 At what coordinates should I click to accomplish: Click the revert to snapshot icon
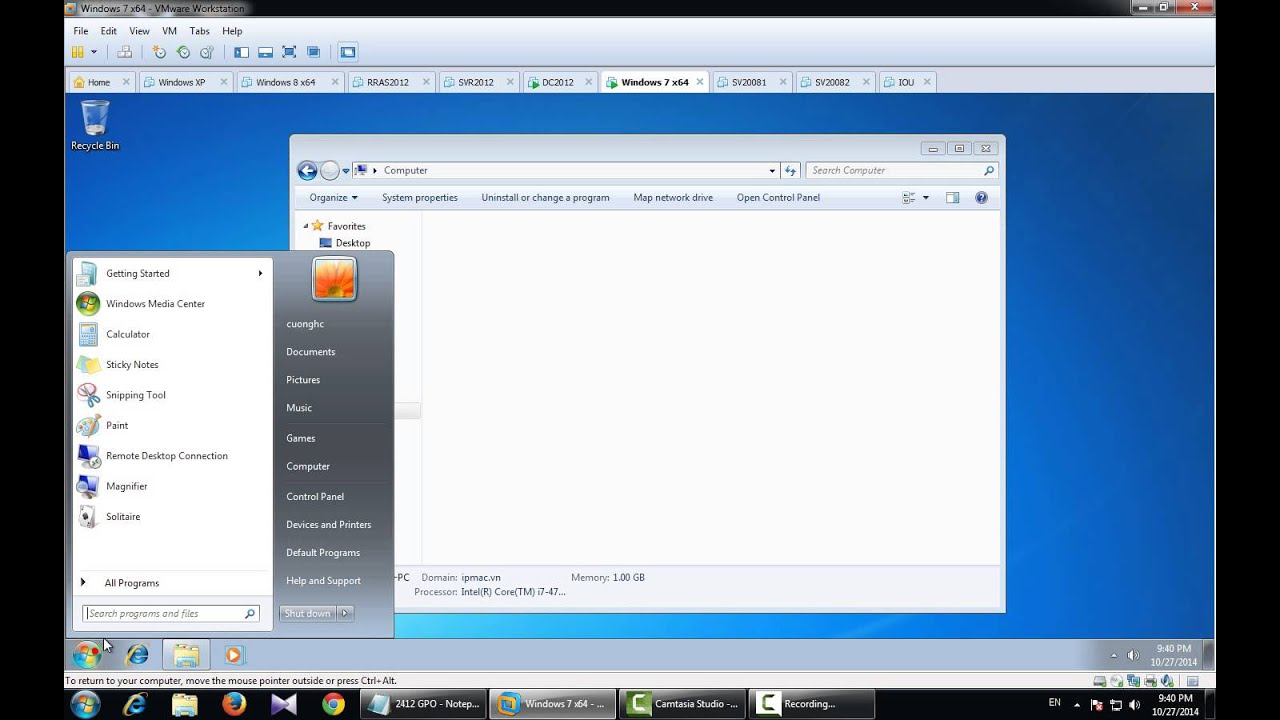point(183,52)
